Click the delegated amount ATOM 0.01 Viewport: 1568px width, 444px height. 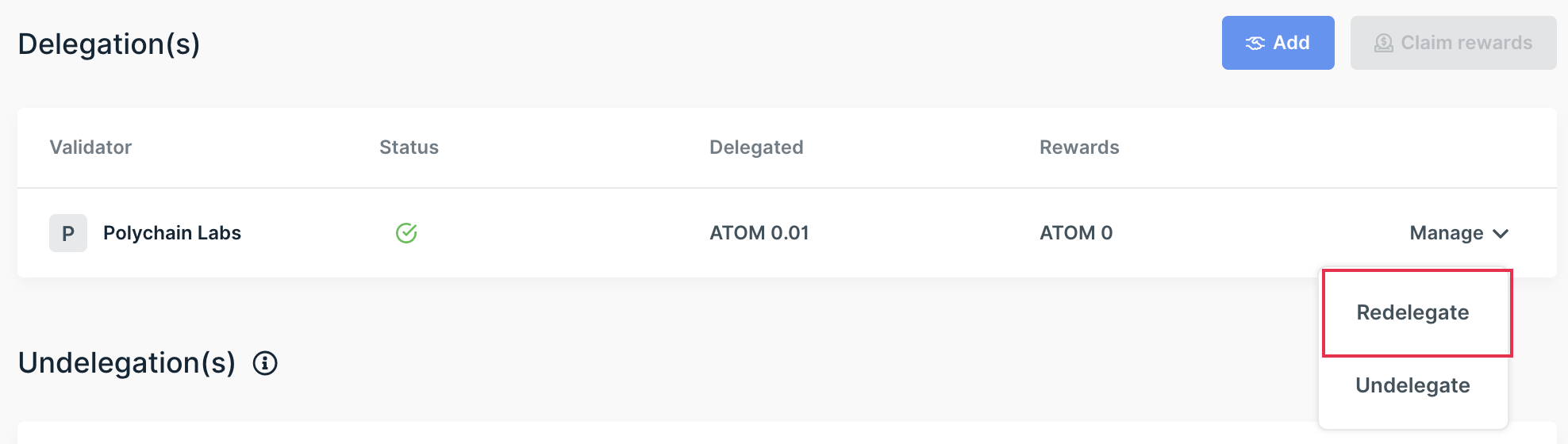click(759, 233)
